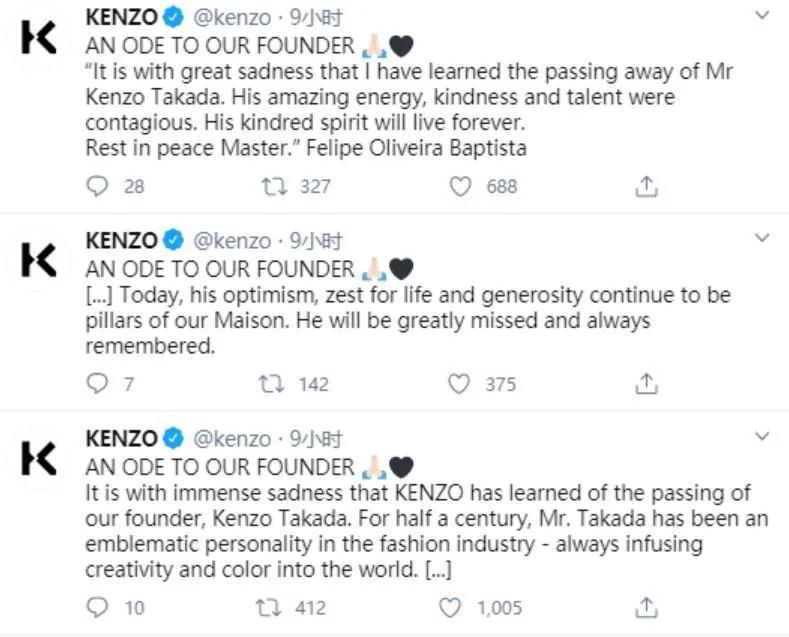Like the tweet with 688 likes
This screenshot has height=637, width=789.
coord(460,186)
